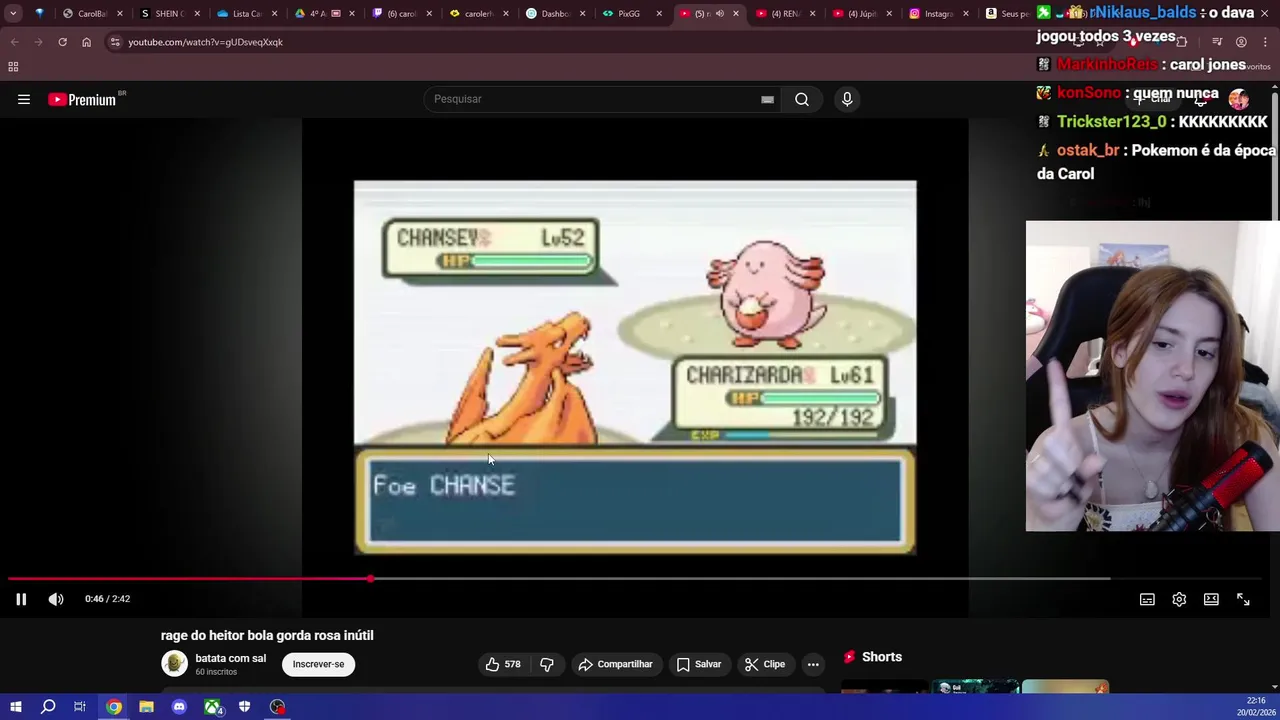The height and width of the screenshot is (720, 1280).
Task: Open the on-screen keyboard icon in search box
Action: (767, 99)
